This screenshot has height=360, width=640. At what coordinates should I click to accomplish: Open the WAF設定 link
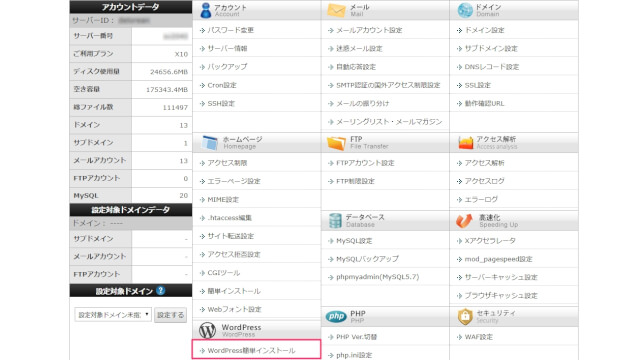pos(478,337)
